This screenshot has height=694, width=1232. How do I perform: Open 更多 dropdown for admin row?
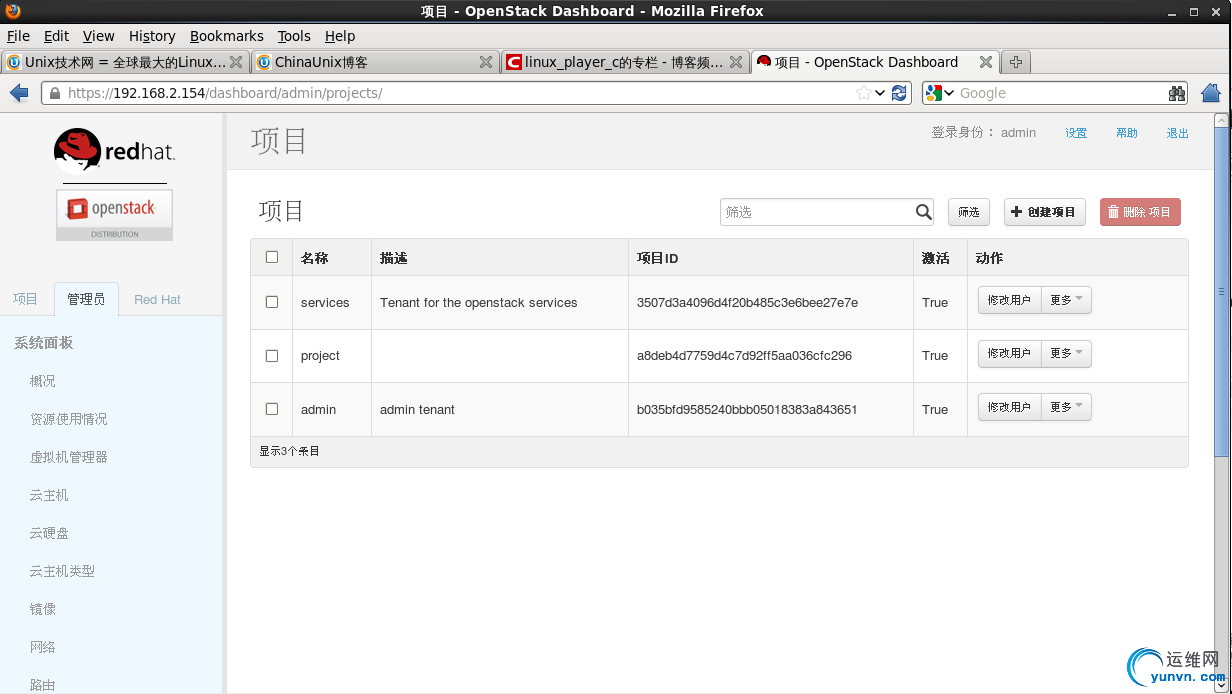[1066, 407]
